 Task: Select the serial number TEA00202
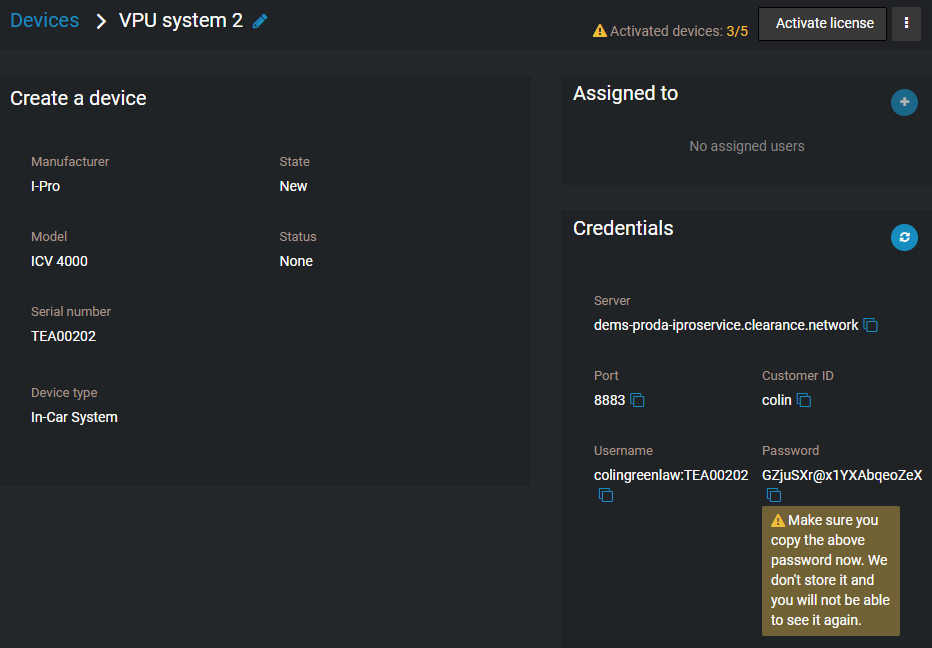click(64, 336)
